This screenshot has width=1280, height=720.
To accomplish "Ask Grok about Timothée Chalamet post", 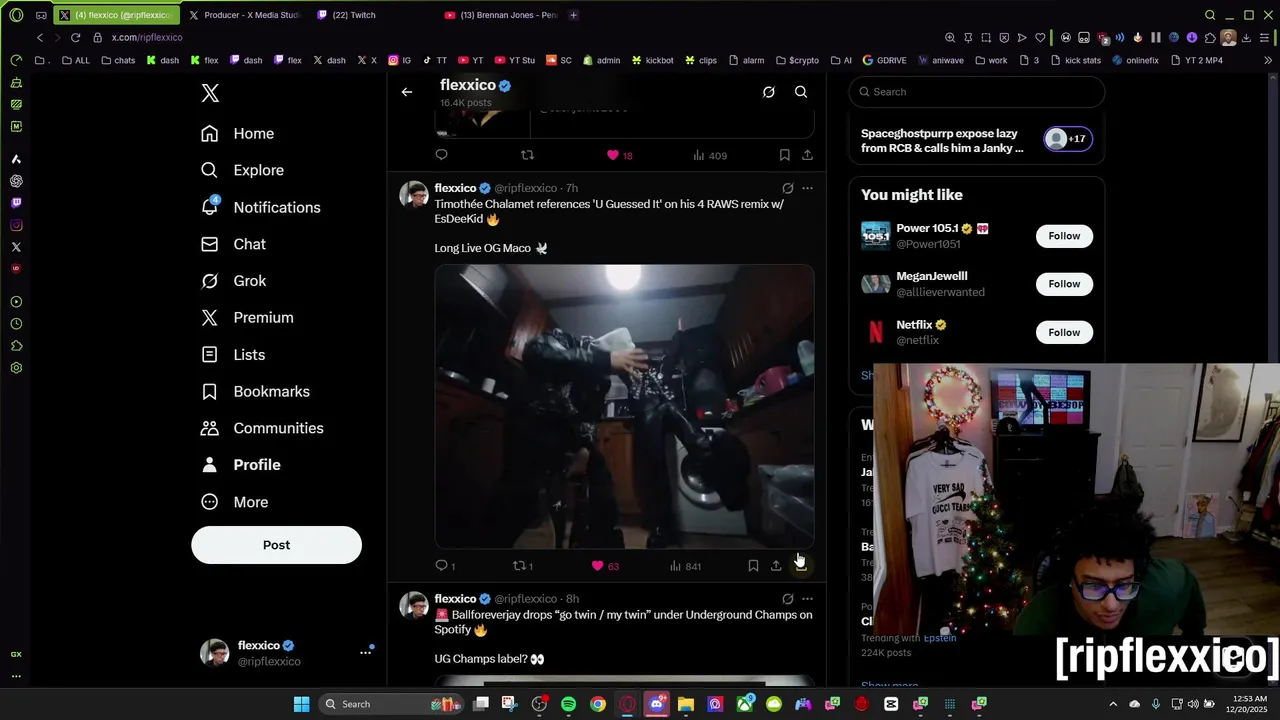I will point(788,188).
